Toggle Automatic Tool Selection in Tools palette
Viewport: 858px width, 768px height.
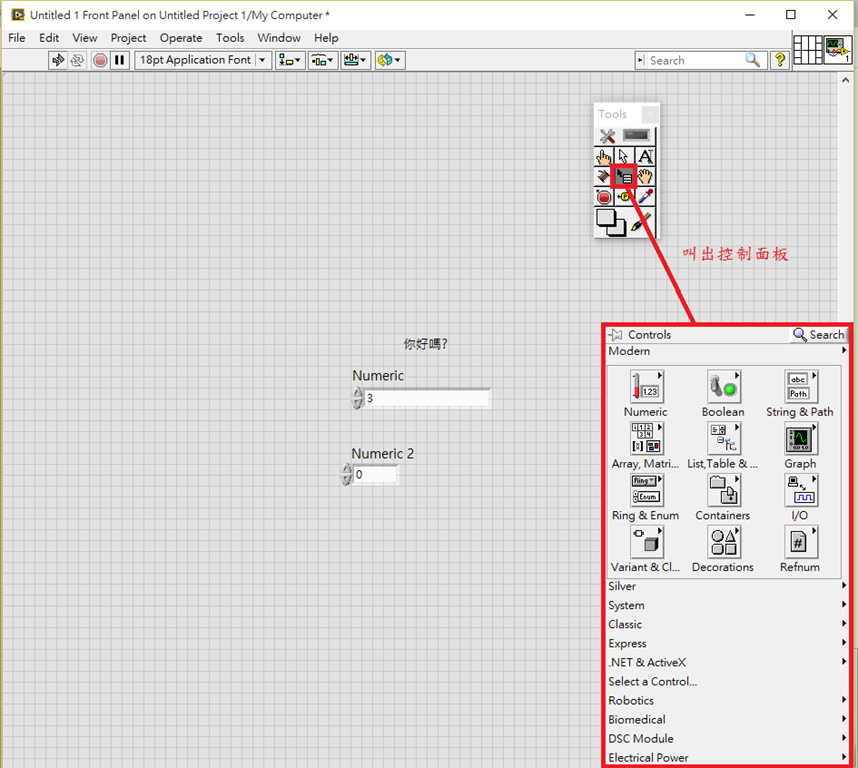pos(624,136)
